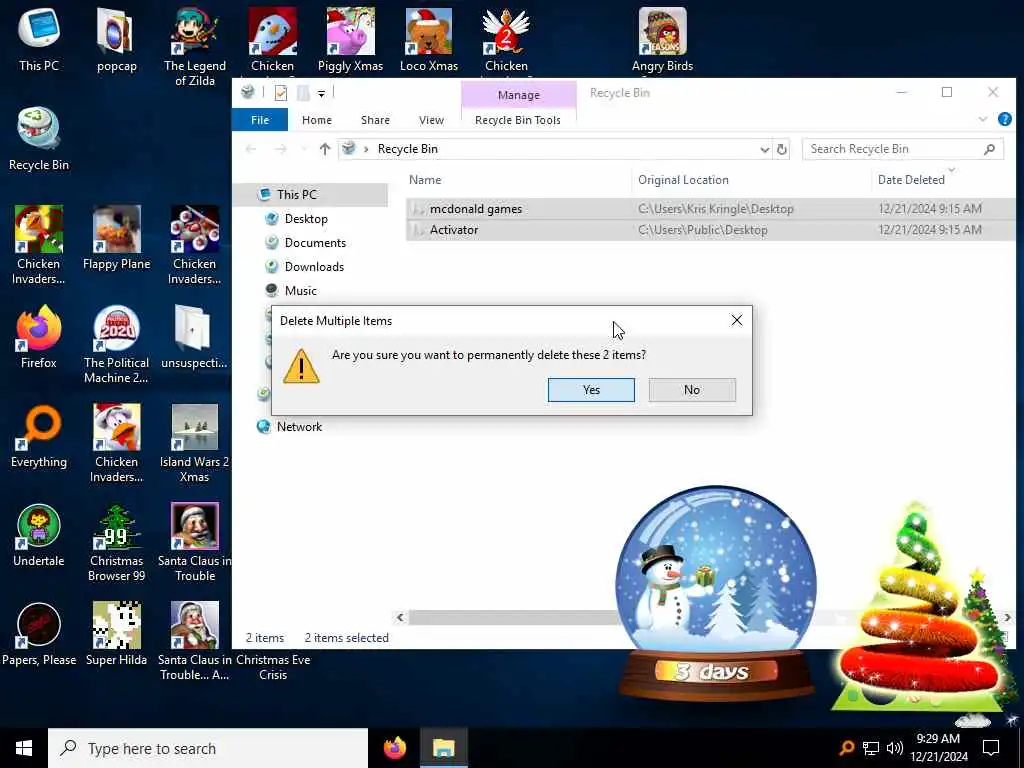Select the Island Wars 2 Xmas icon
Image resolution: width=1024 pixels, height=768 pixels.
click(194, 443)
